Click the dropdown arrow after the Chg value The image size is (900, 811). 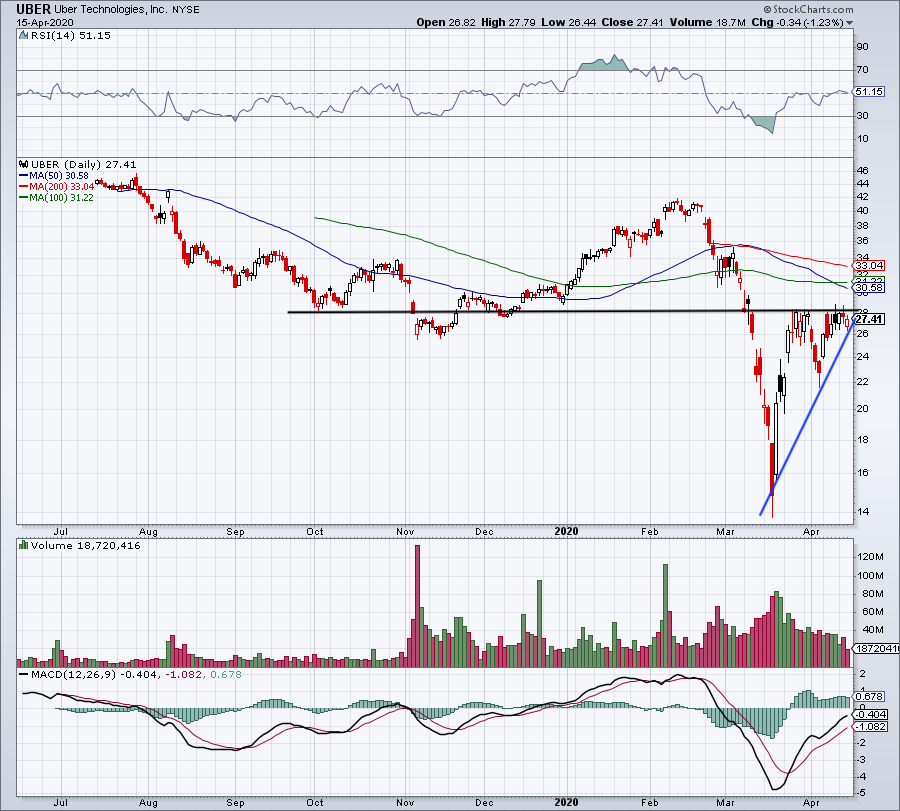pos(849,23)
